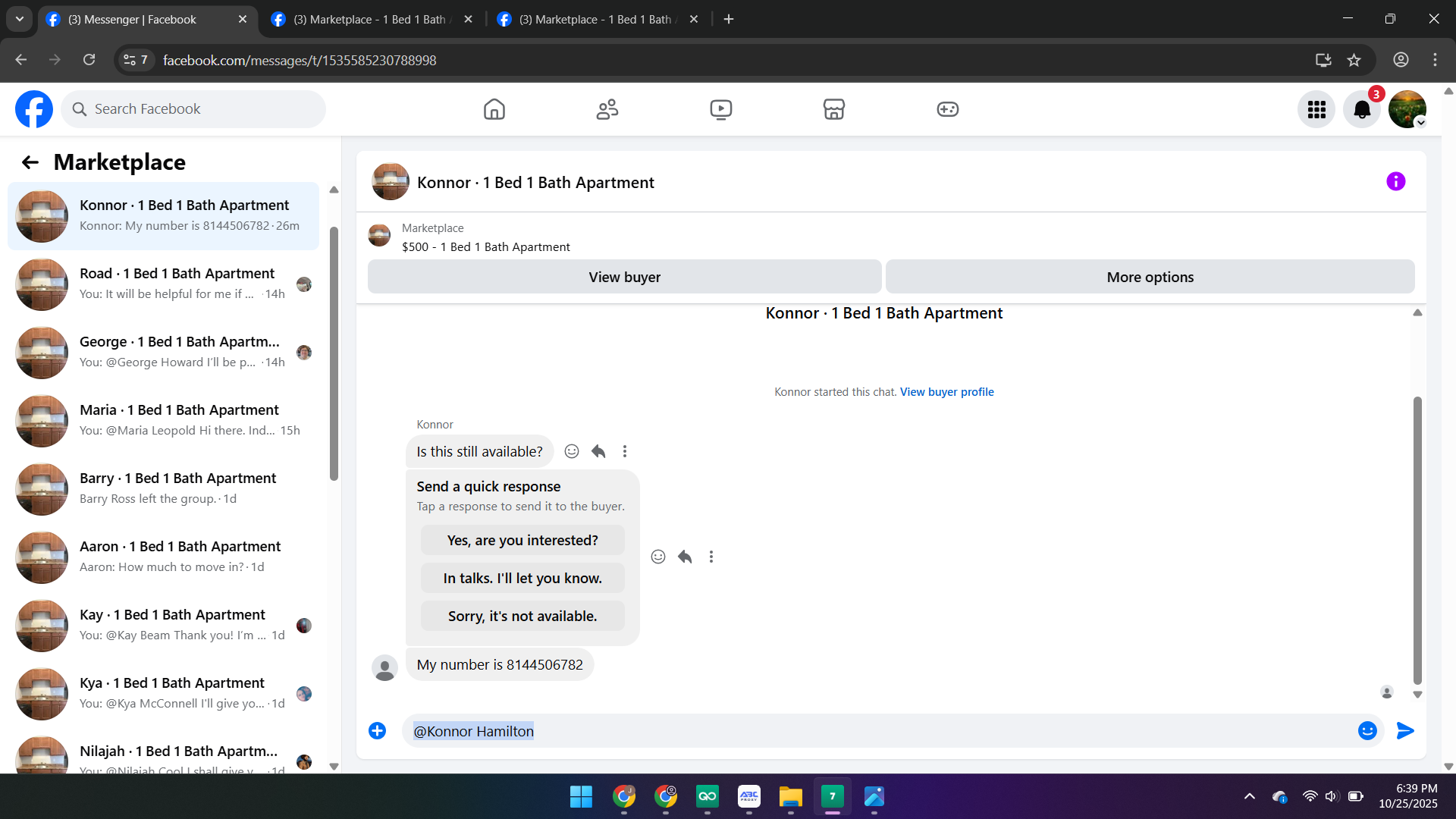The height and width of the screenshot is (819, 1456).
Task: Open the Facebook apps grid menu
Action: 1316,110
